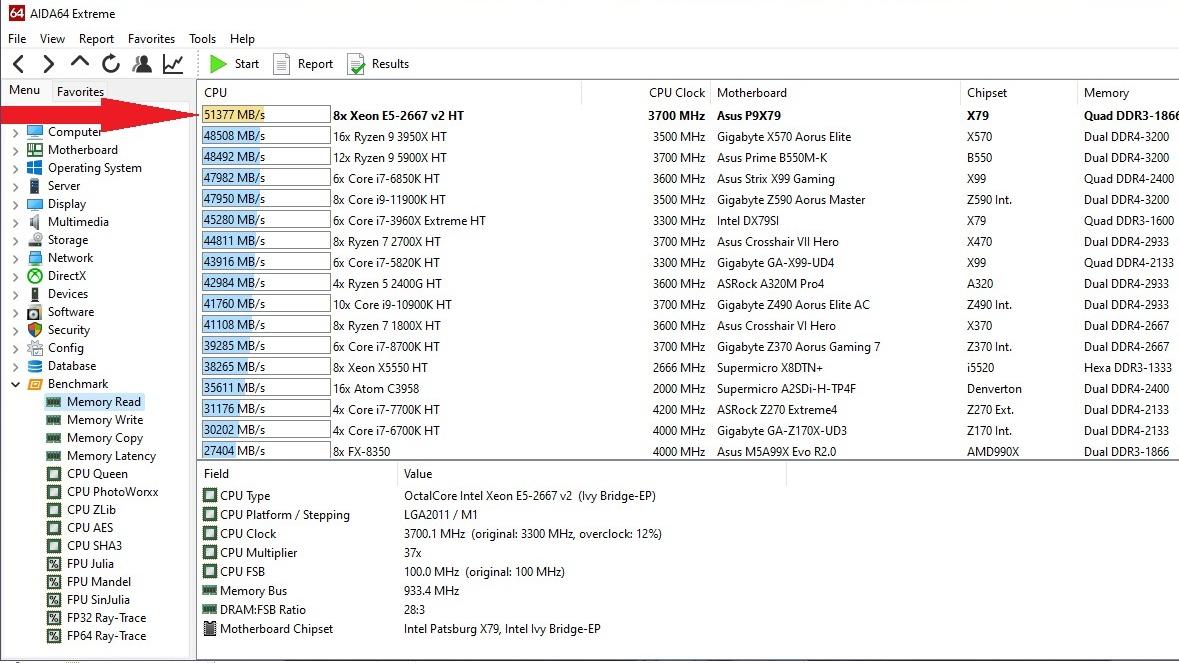
Task: Open the graph chart toolbar icon
Action: [173, 64]
